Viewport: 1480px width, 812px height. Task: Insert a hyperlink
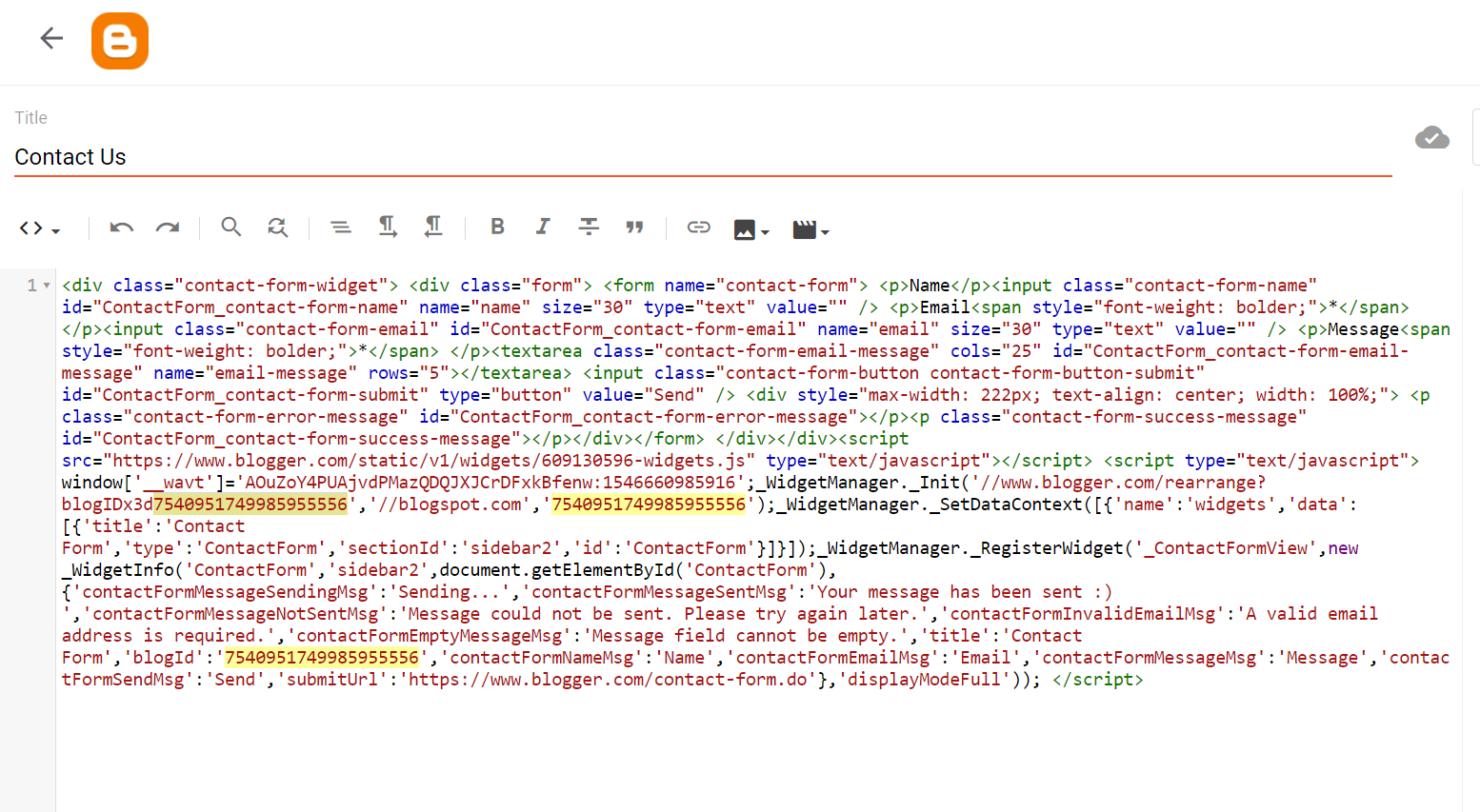699,227
